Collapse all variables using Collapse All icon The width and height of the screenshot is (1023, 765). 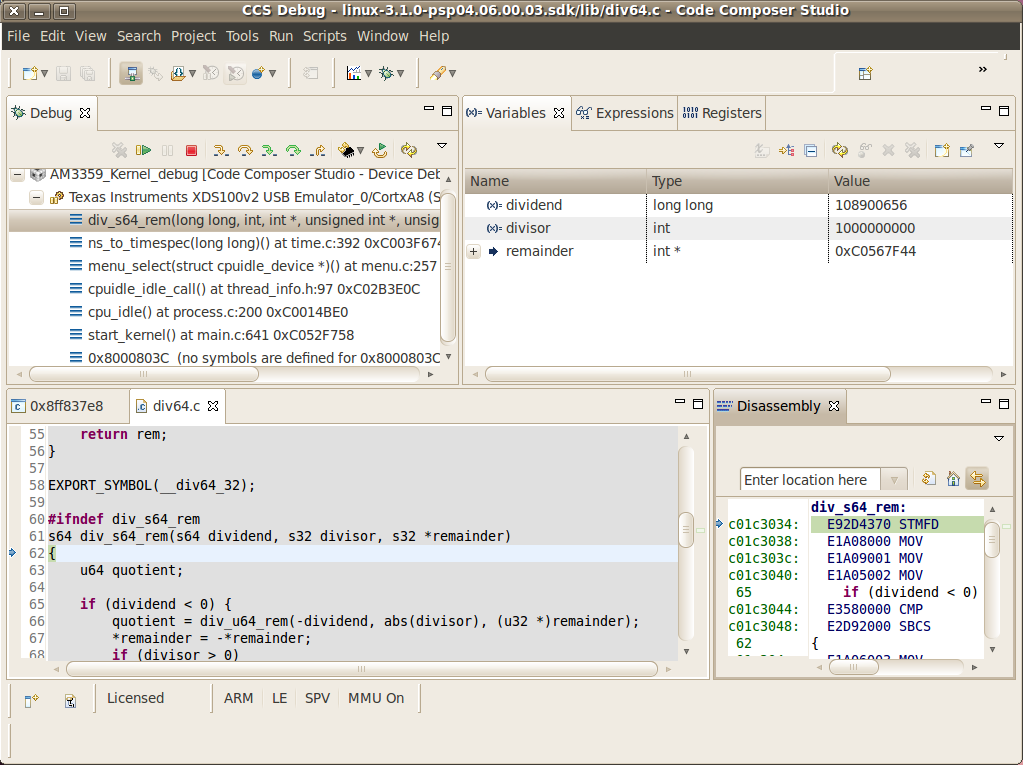point(811,150)
